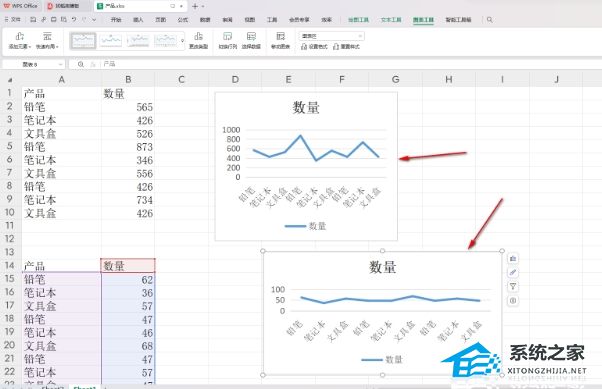Expand the chart styles gallery arrow
Screen dimensions: 602x389
182,41
